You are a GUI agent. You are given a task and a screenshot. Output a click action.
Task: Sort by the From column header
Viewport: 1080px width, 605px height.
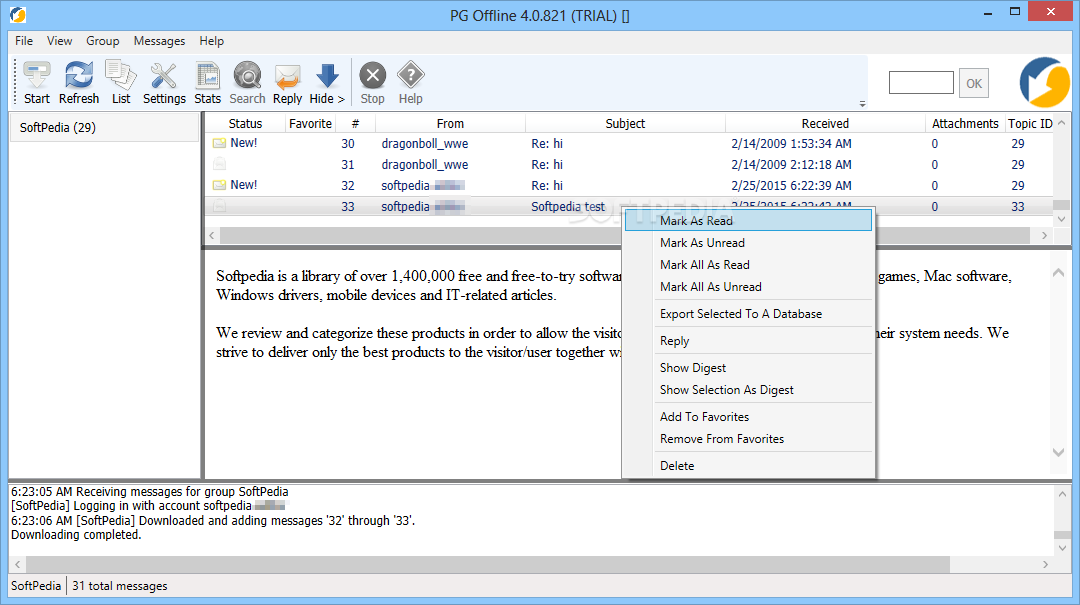450,123
